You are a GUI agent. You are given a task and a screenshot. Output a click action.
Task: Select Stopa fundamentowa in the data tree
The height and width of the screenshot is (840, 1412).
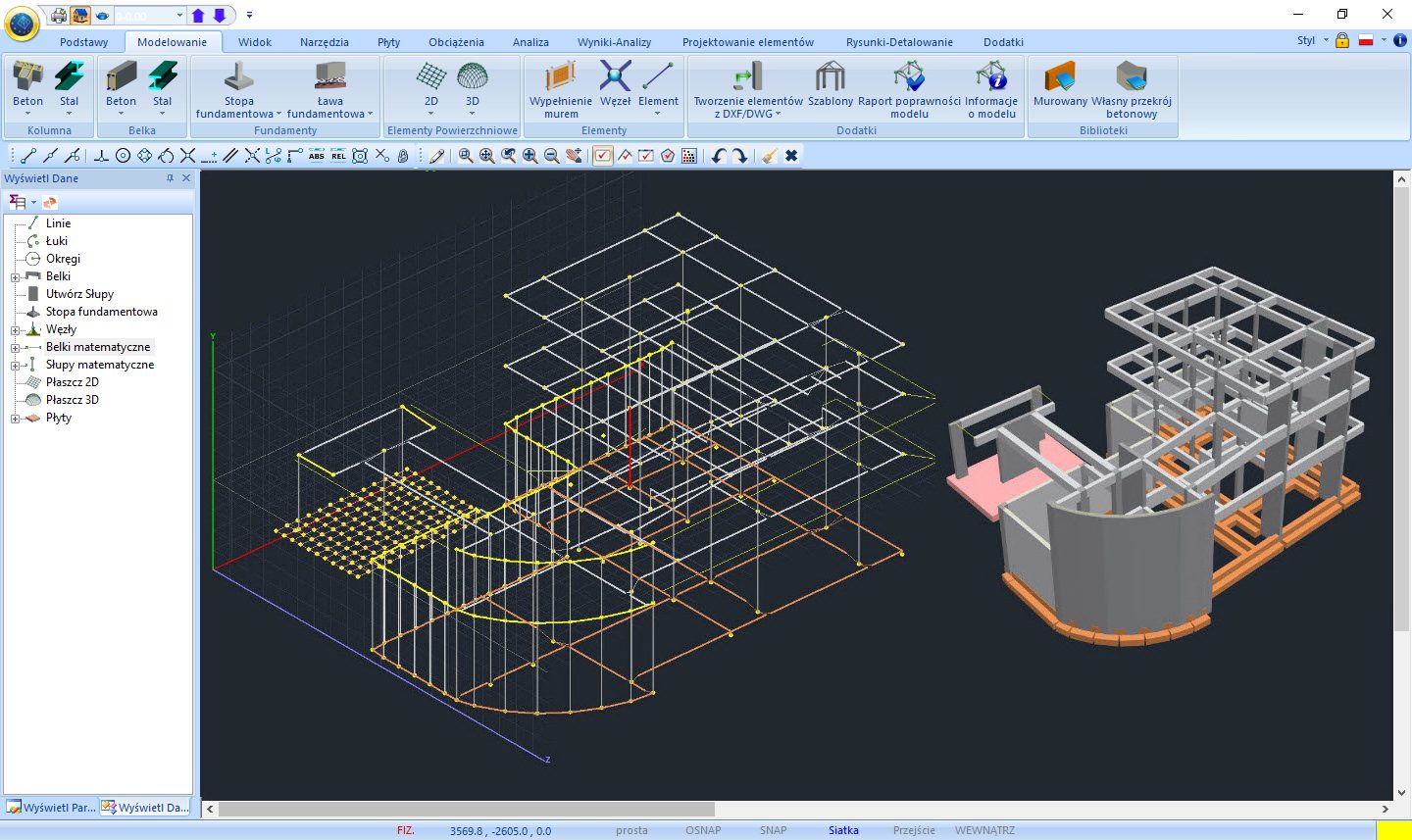tap(101, 312)
